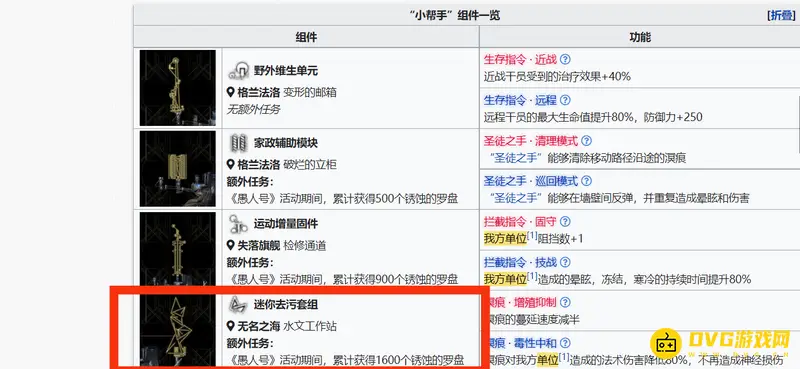Click the location pin beside 格兰法洛 破烂的立柜
Screen dimensions: 800x369
click(x=231, y=165)
